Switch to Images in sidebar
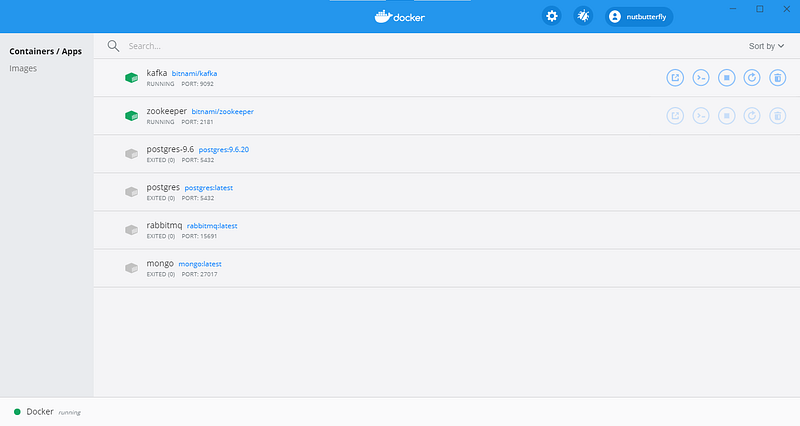Viewport: 800px width, 426px height. [x=23, y=68]
